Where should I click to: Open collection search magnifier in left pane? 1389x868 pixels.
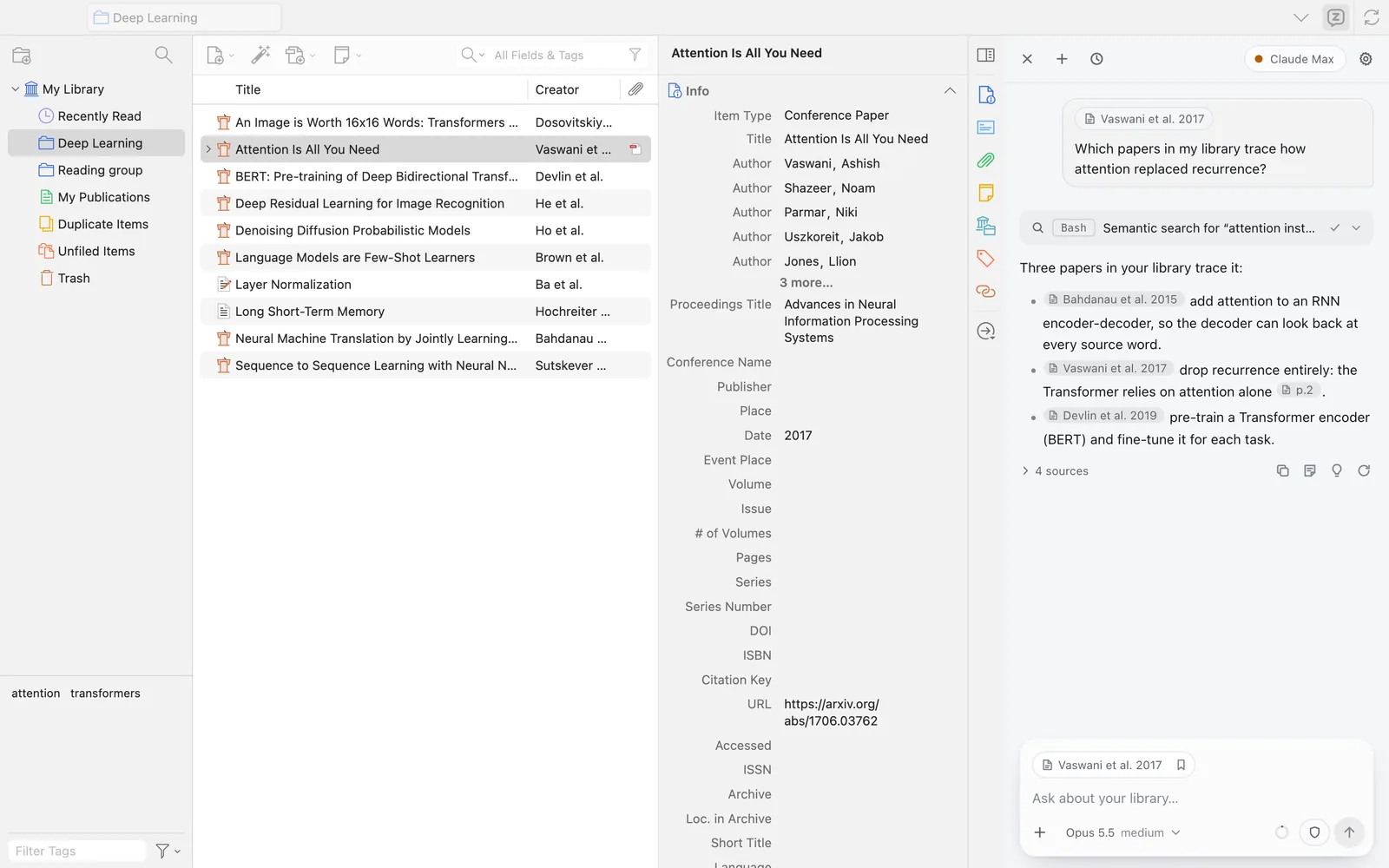tap(163, 55)
